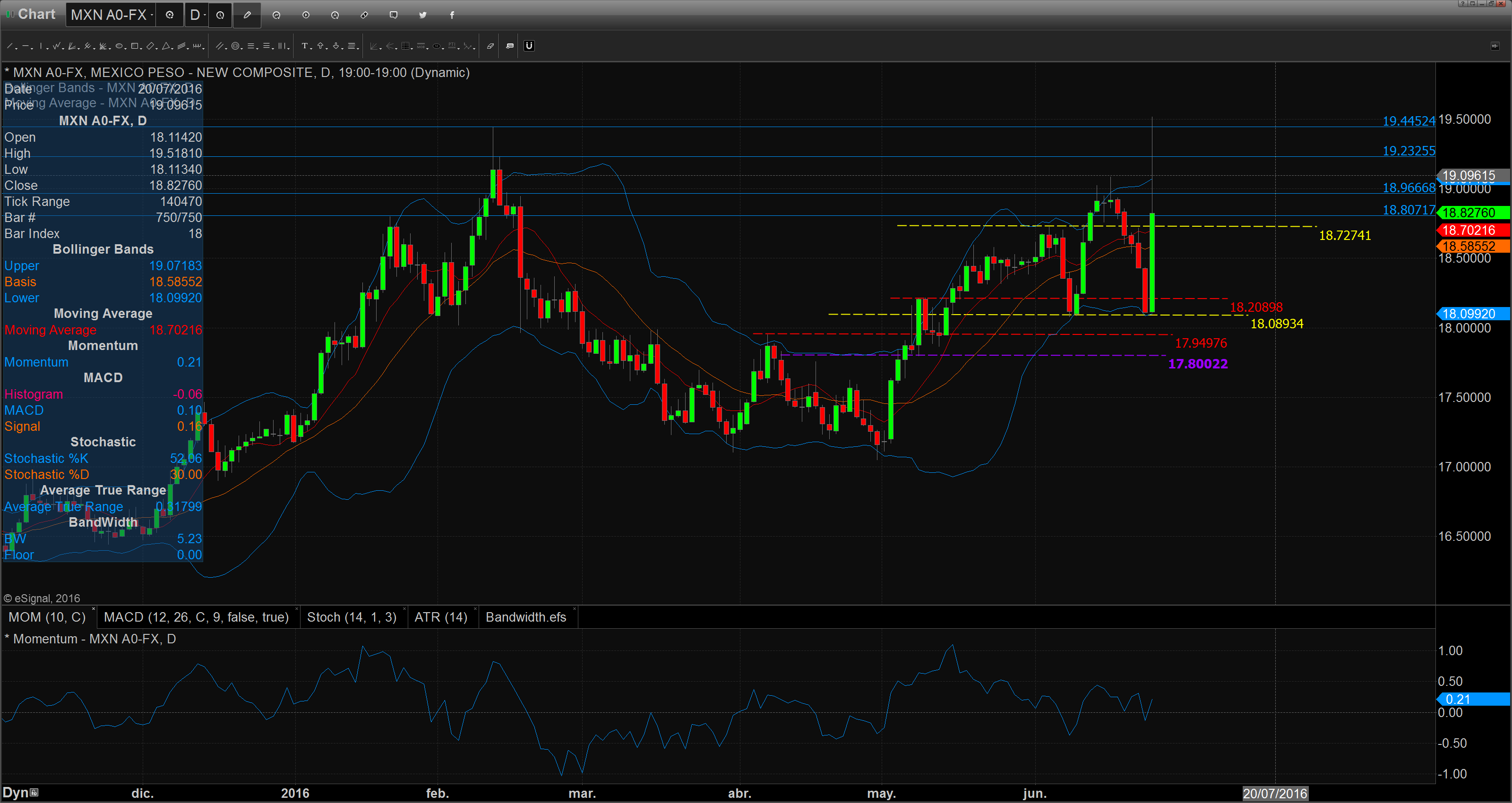Toggle the magnet snap mode button
1512x803 pixels.
click(529, 46)
